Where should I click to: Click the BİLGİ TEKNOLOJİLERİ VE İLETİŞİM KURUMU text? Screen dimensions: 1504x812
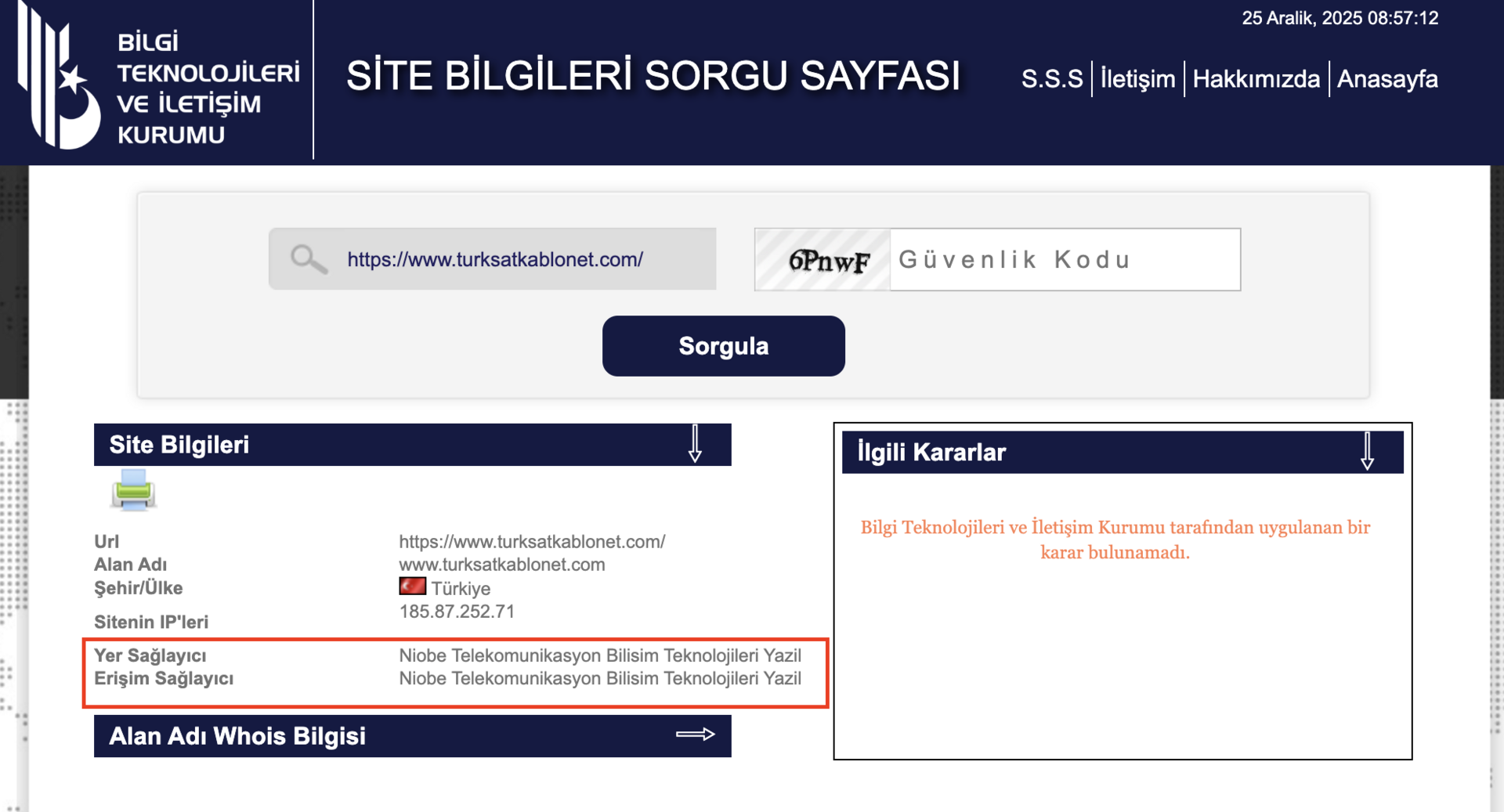(x=208, y=88)
